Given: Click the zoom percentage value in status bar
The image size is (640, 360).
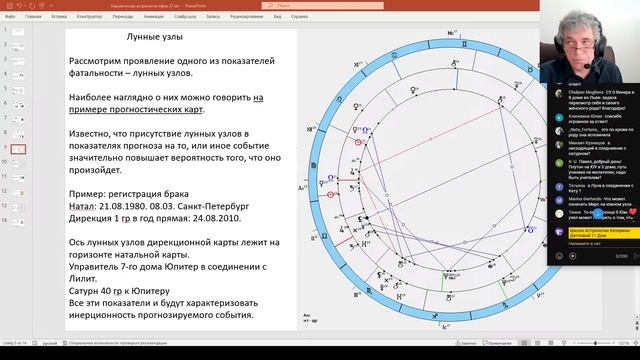Looking at the screenshot, I should 624,343.
